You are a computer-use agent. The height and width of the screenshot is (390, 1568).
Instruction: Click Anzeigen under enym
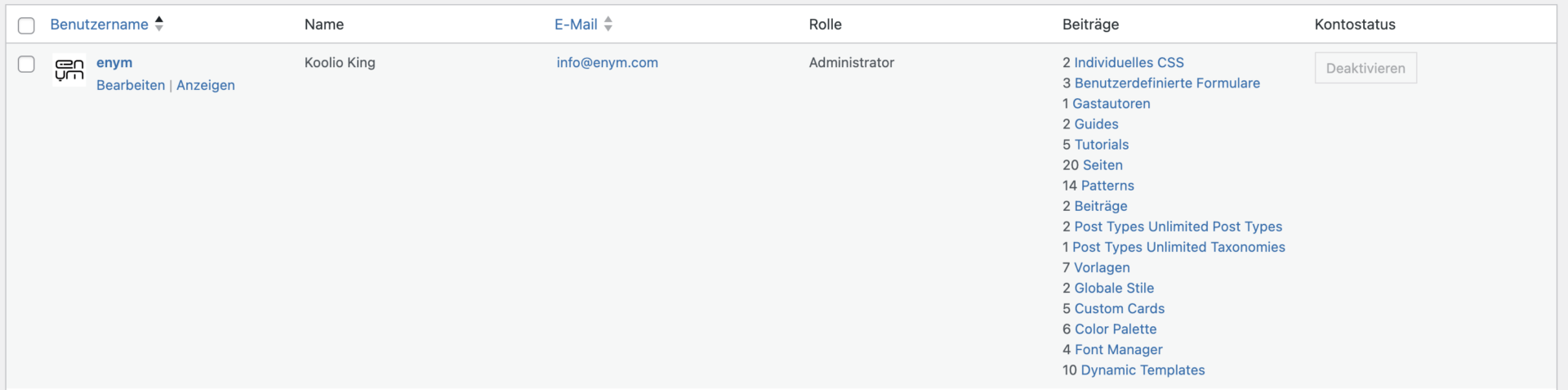click(x=206, y=85)
